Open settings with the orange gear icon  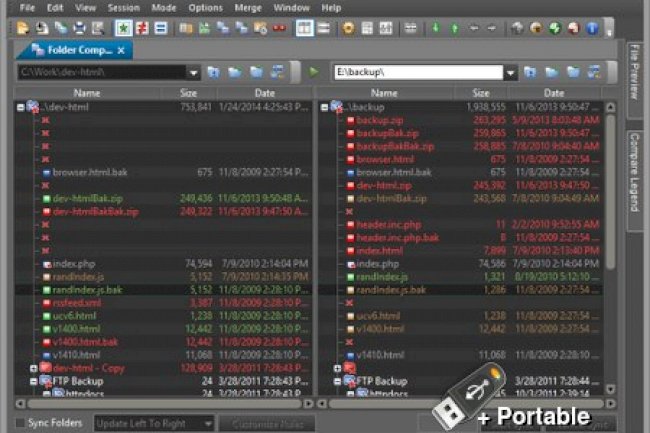(x=349, y=28)
